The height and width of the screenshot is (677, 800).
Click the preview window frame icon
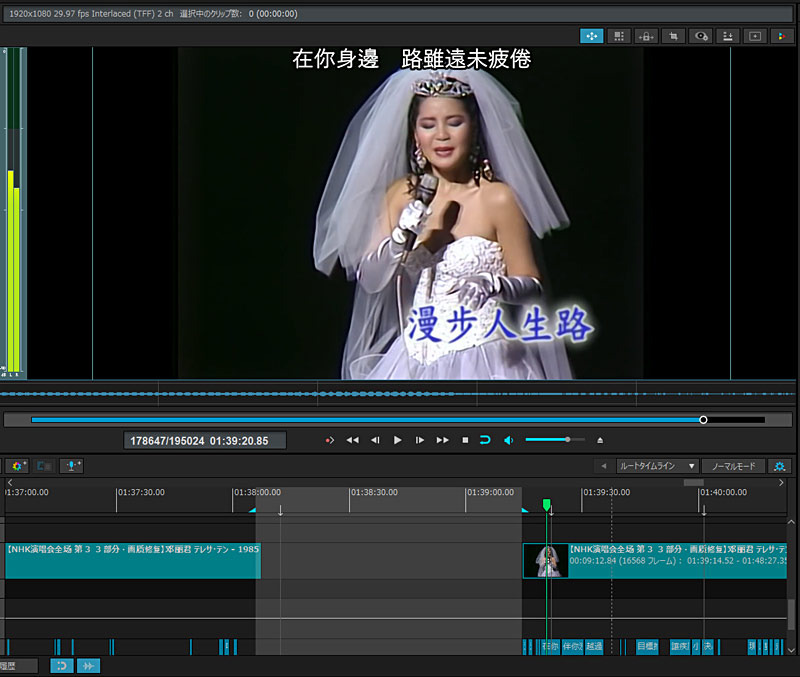[x=755, y=36]
